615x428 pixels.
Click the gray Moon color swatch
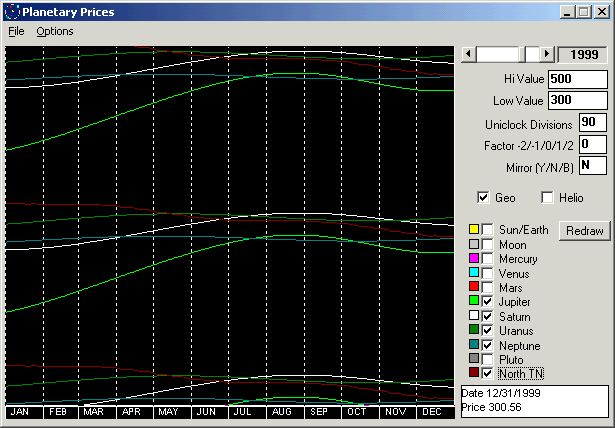[x=474, y=244]
